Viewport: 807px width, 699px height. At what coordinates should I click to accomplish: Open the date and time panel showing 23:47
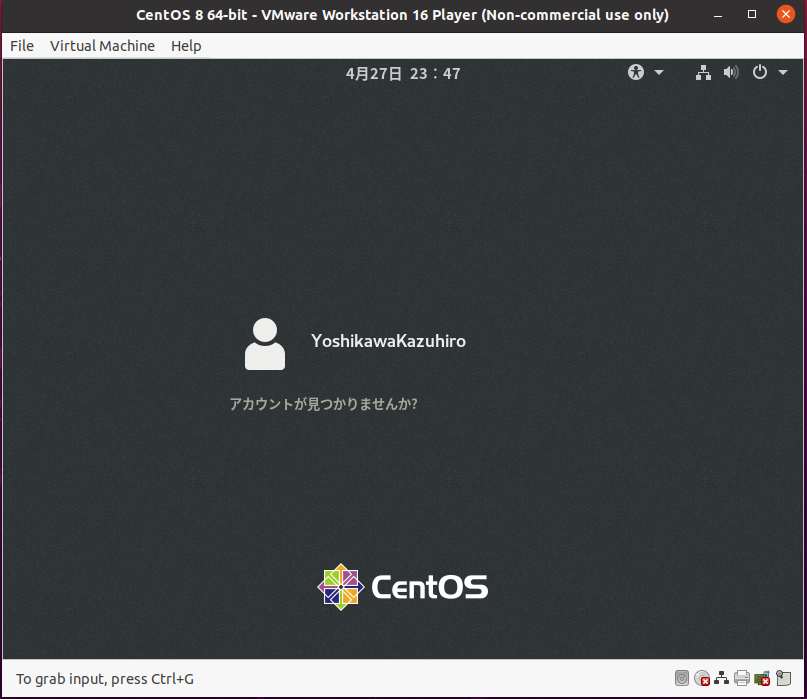tap(403, 73)
